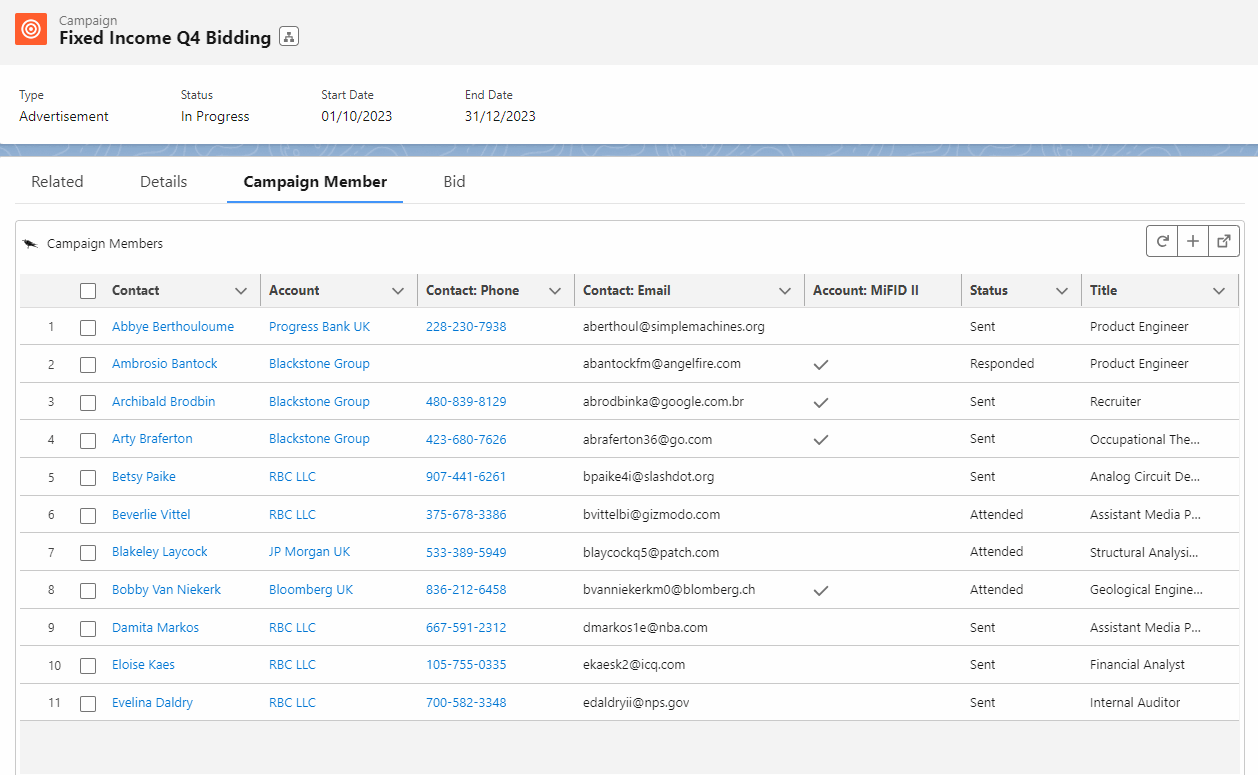This screenshot has height=775, width=1258.
Task: Click Attended status for Blakeley Laycock
Action: click(996, 551)
